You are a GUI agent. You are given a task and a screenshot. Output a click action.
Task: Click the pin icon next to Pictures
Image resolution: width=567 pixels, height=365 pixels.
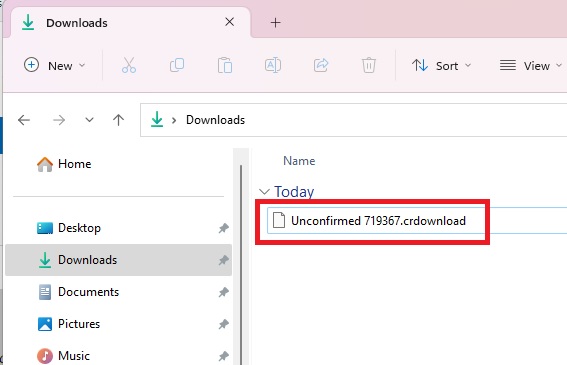click(x=223, y=324)
